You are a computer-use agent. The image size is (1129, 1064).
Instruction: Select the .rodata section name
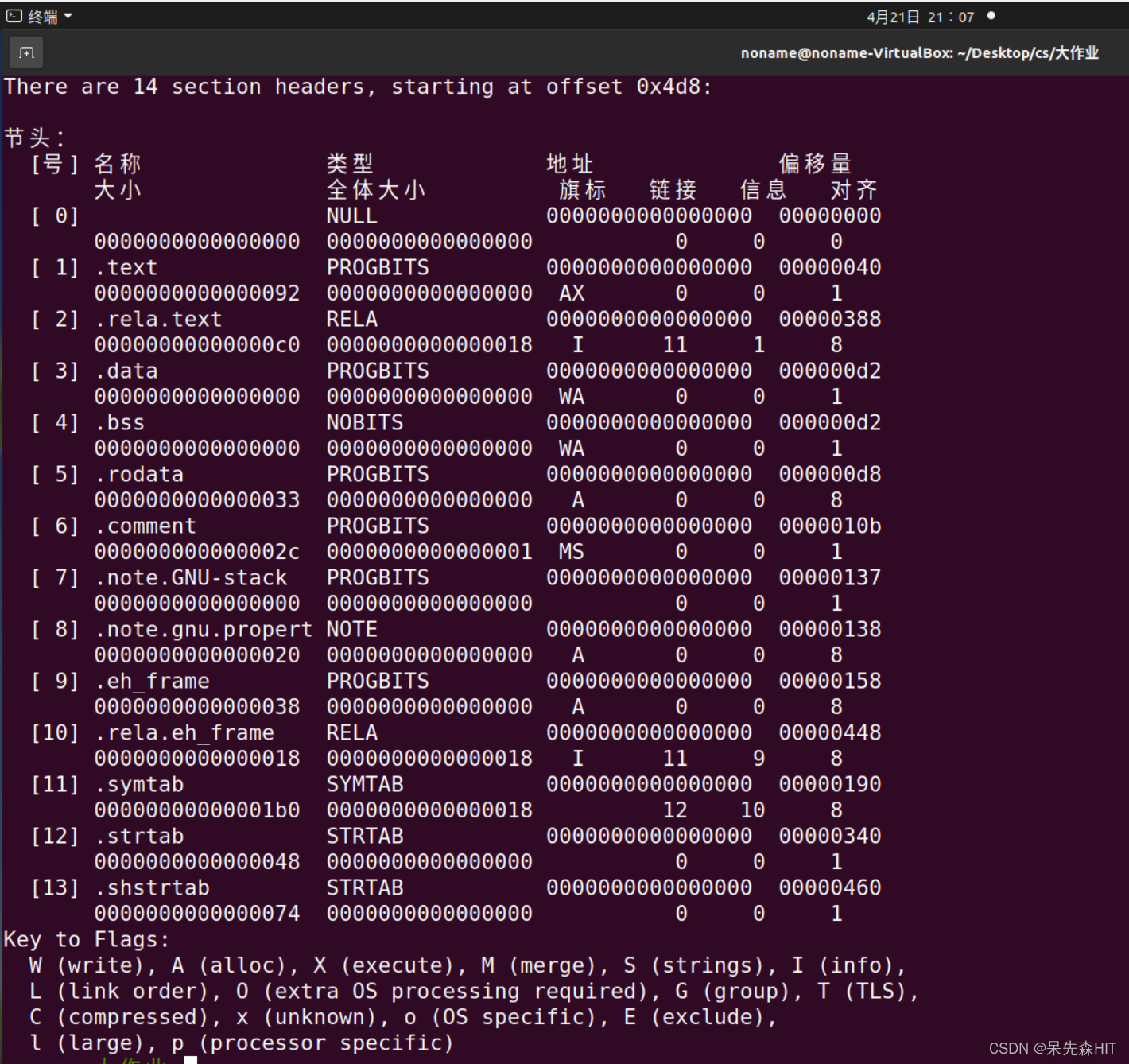click(x=139, y=475)
